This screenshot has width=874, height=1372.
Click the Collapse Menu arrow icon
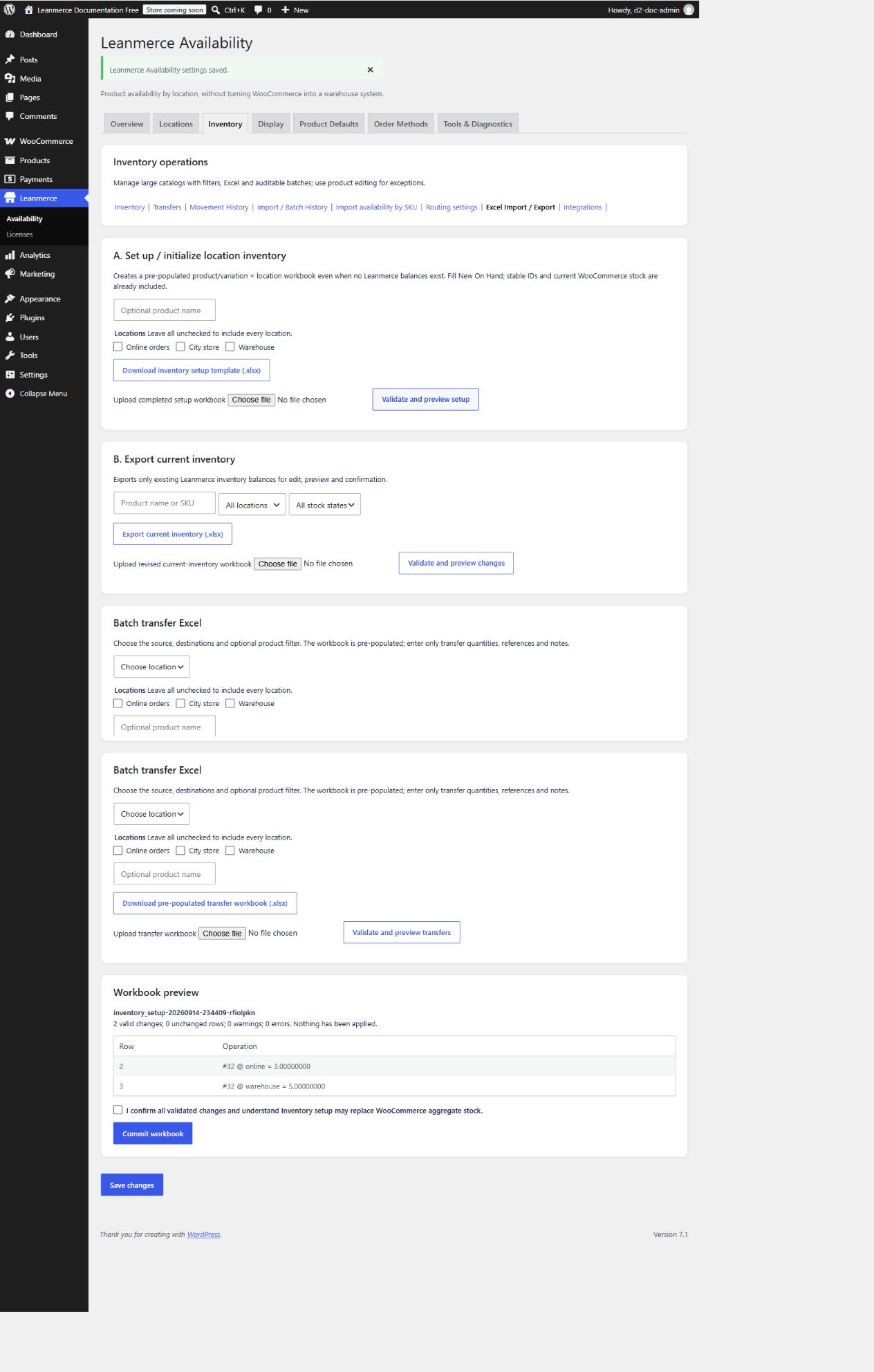tap(10, 393)
